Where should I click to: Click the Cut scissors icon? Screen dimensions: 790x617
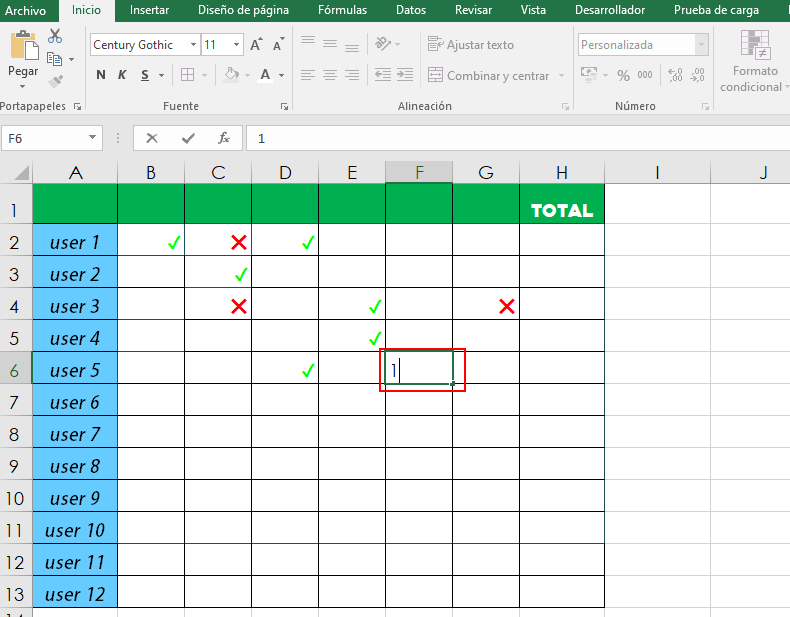[55, 36]
